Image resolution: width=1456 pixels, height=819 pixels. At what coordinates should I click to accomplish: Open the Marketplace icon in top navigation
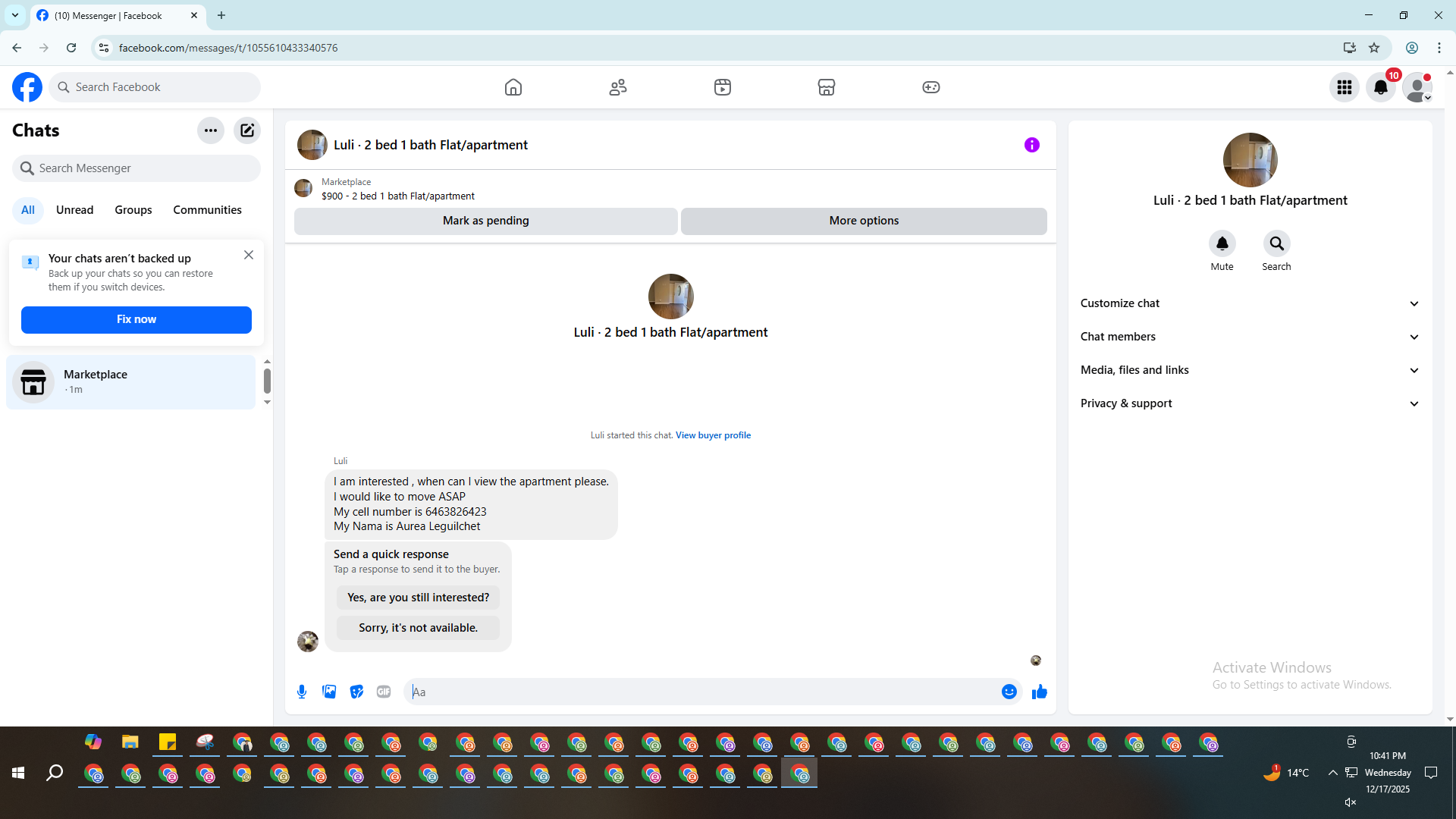tap(827, 87)
